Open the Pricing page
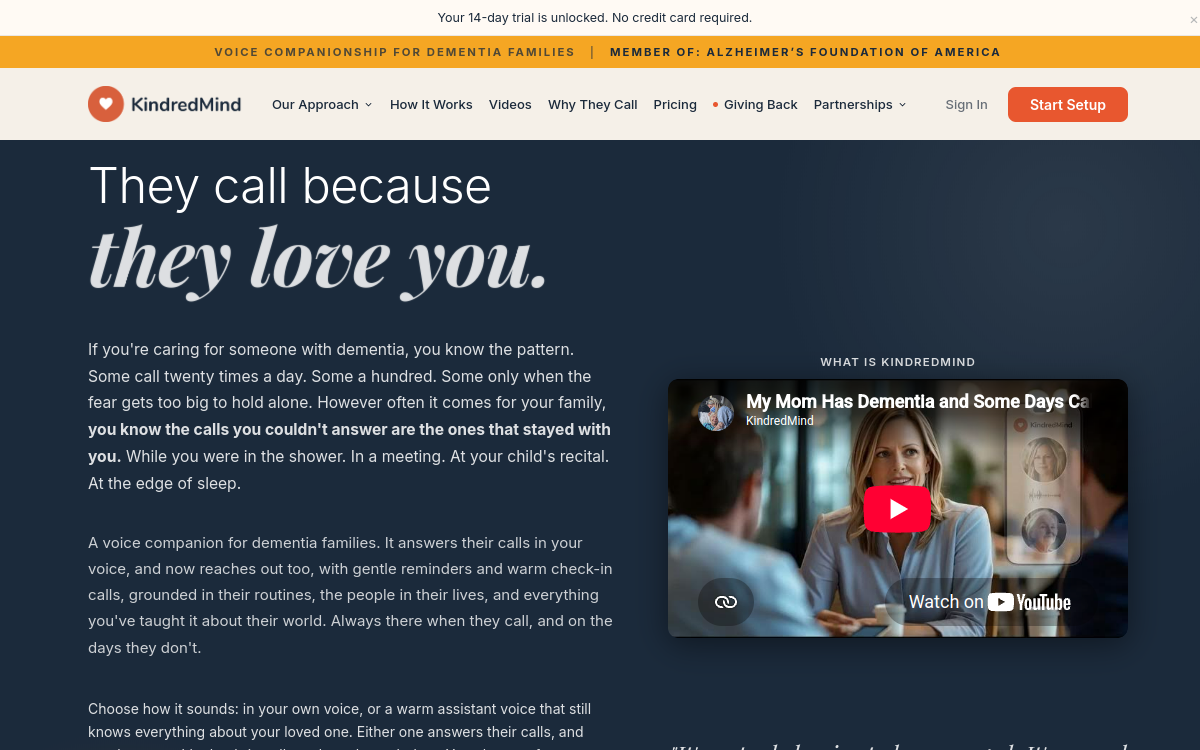This screenshot has height=750, width=1200. click(x=675, y=105)
